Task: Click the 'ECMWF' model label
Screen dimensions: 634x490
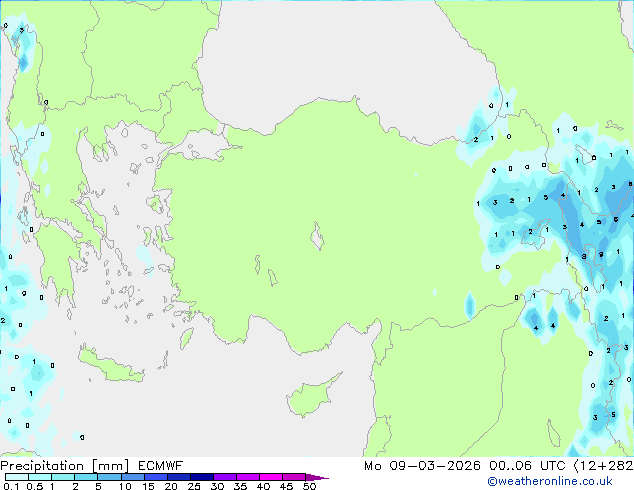Action: [x=161, y=466]
